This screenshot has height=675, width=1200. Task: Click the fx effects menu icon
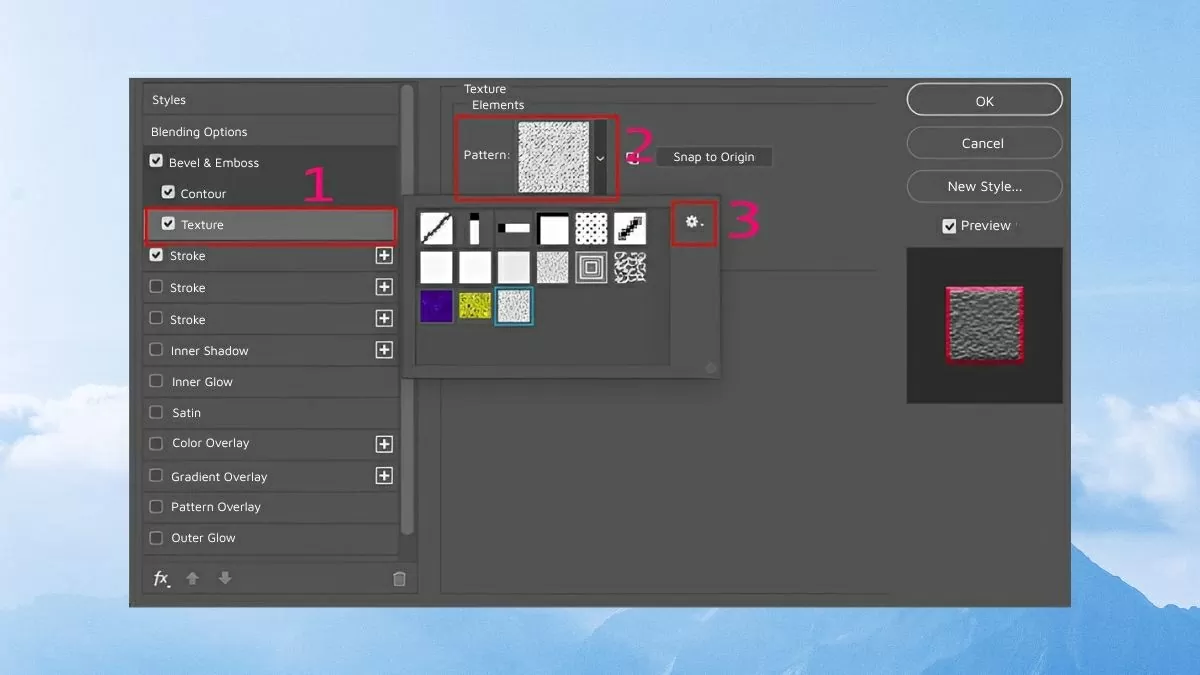coord(161,579)
